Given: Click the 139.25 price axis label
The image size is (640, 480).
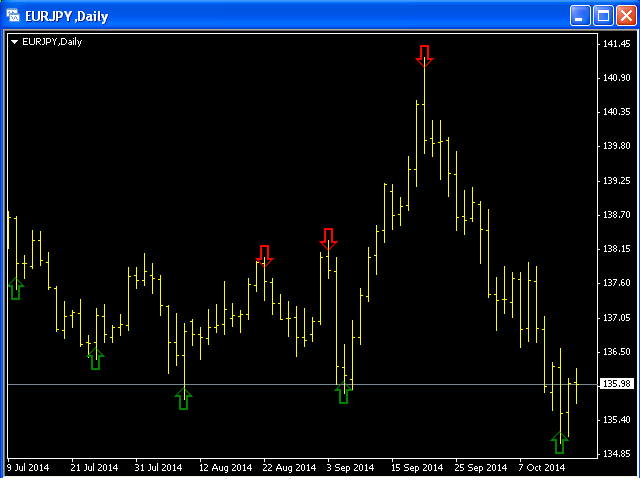Looking at the screenshot, I should pyautogui.click(x=616, y=181).
